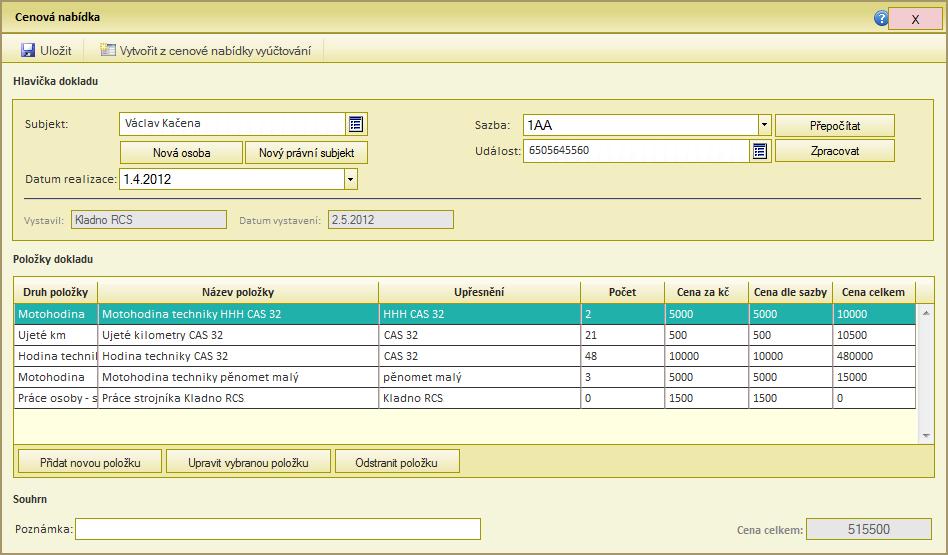Click the Přepočítat button
Screen dimensions: 948x555
click(x=835, y=126)
